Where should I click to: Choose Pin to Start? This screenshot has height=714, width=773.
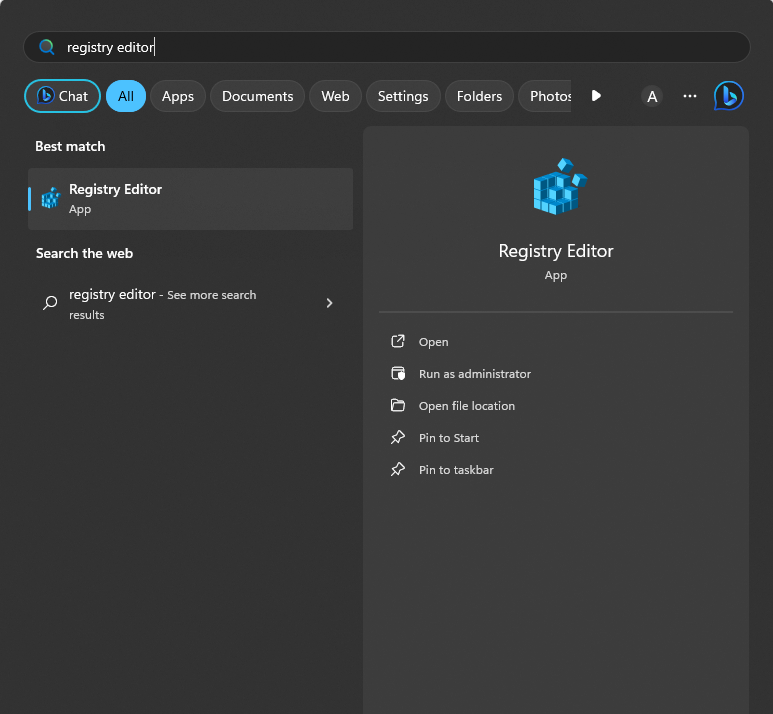448,438
